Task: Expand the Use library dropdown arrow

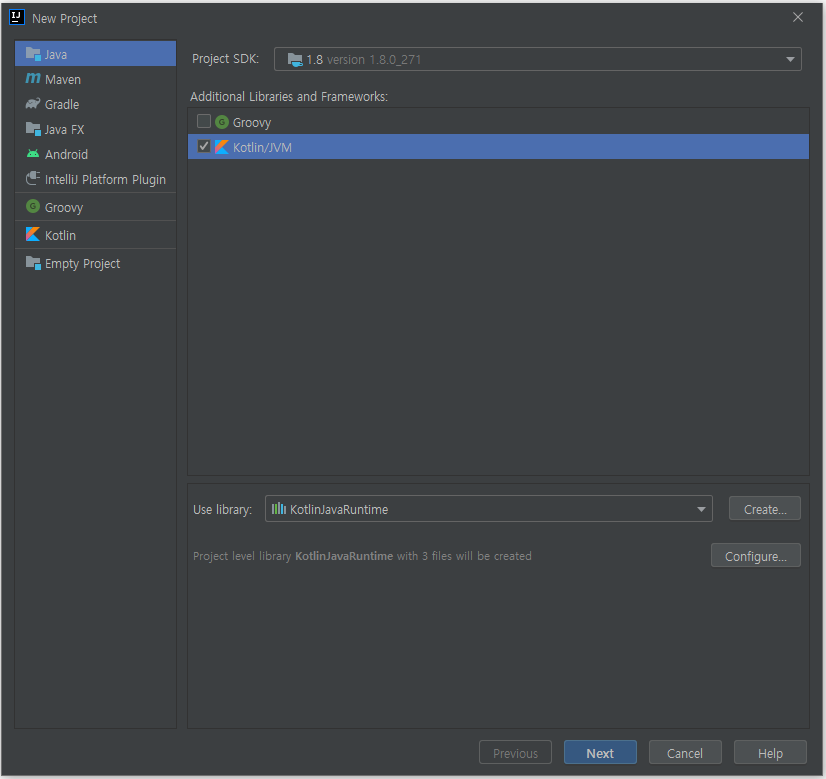Action: point(701,509)
